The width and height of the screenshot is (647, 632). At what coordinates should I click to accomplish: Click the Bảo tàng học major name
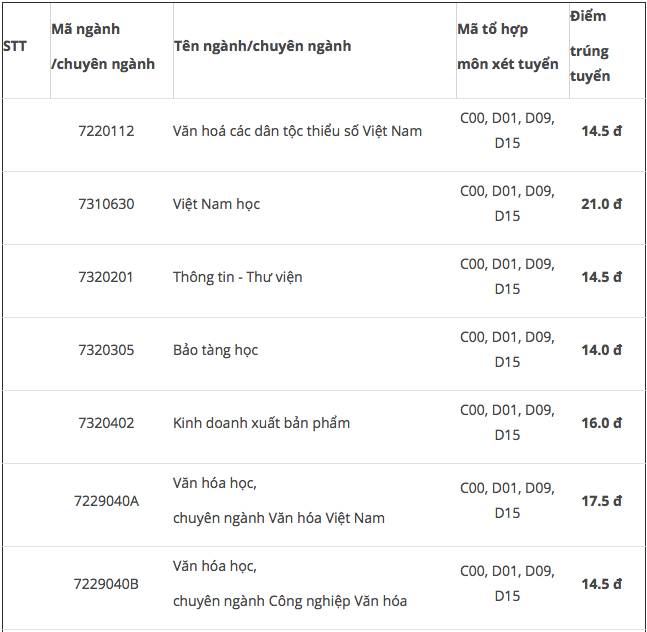click(x=215, y=350)
